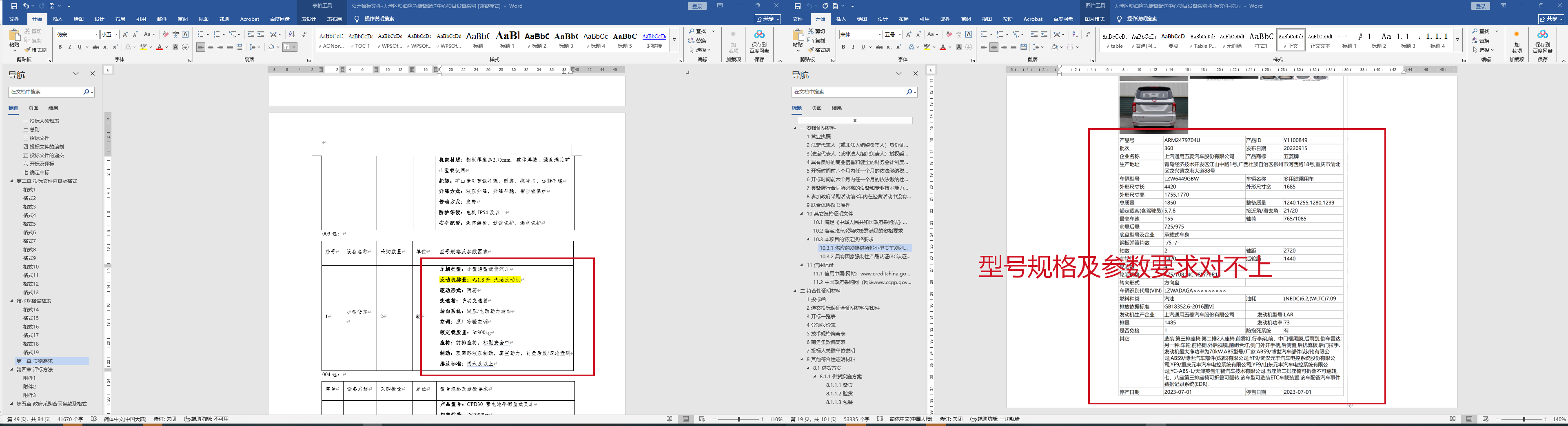Activate Format Painter (格式刷) in the left window
Screen dimensions: 1568x426
click(36, 50)
